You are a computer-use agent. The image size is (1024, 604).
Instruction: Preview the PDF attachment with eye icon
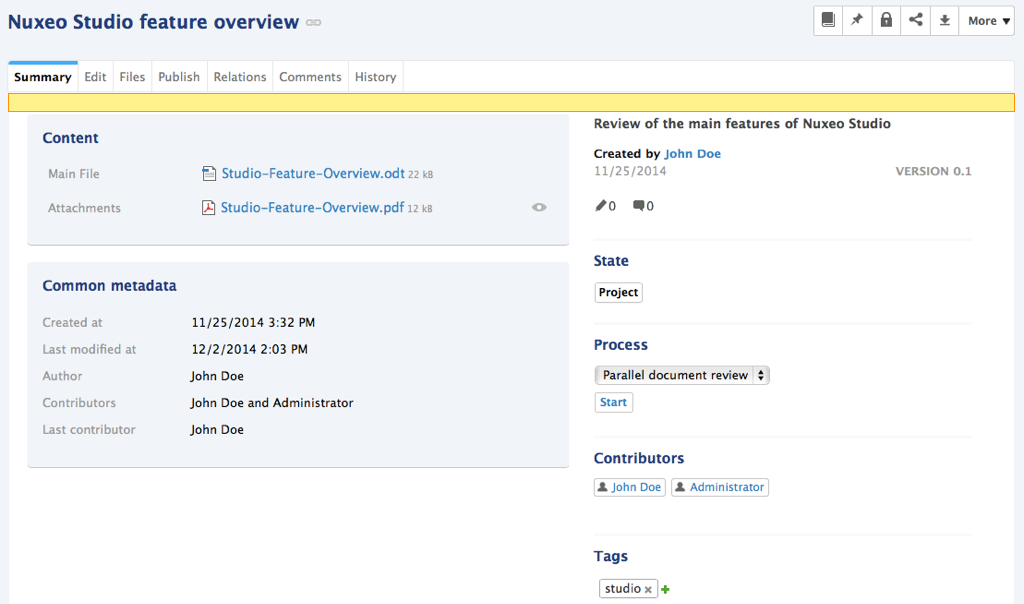[x=539, y=208]
